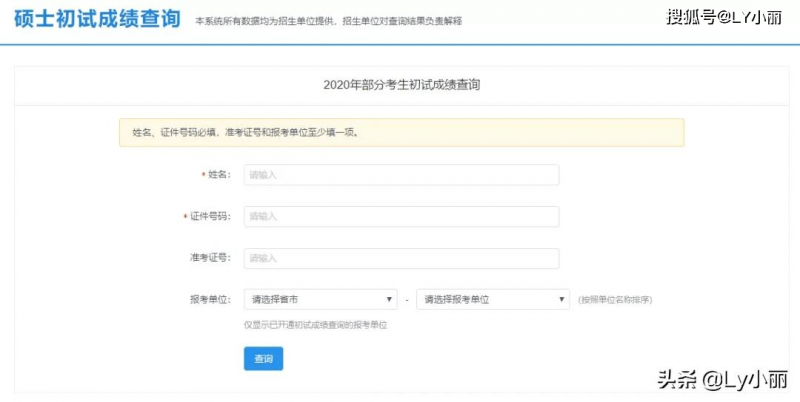Focus the 证件号码 text box

pos(401,216)
